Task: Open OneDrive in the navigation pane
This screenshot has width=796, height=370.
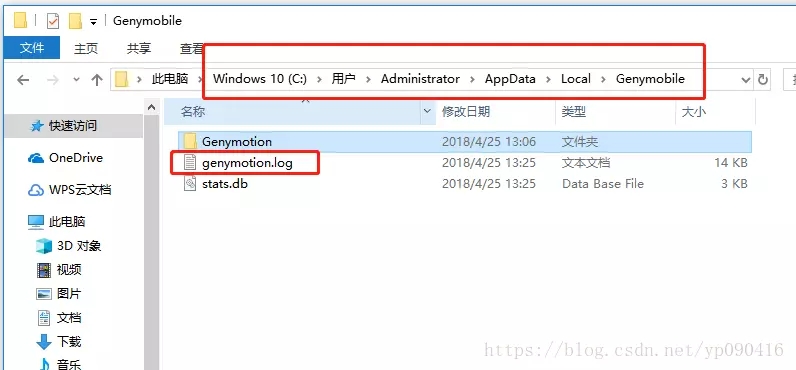Action: click(x=65, y=158)
